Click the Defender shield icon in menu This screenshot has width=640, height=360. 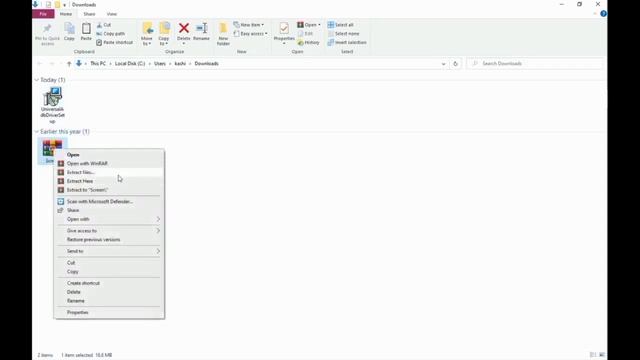click(x=61, y=202)
